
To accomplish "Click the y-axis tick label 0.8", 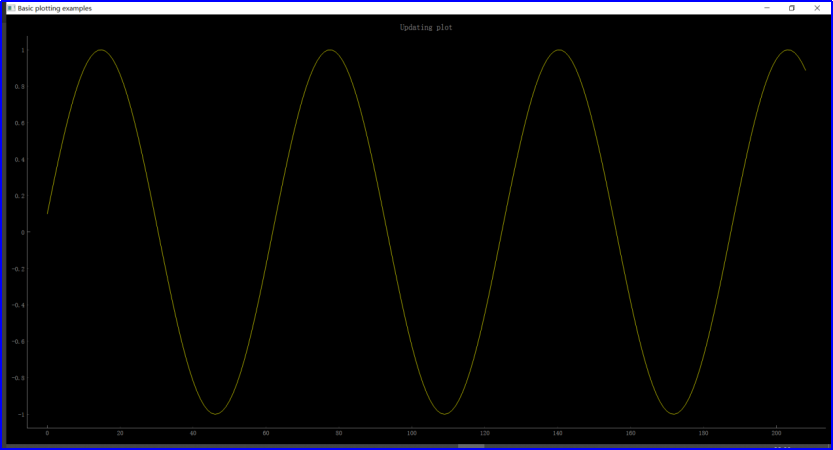I will 21,87.
